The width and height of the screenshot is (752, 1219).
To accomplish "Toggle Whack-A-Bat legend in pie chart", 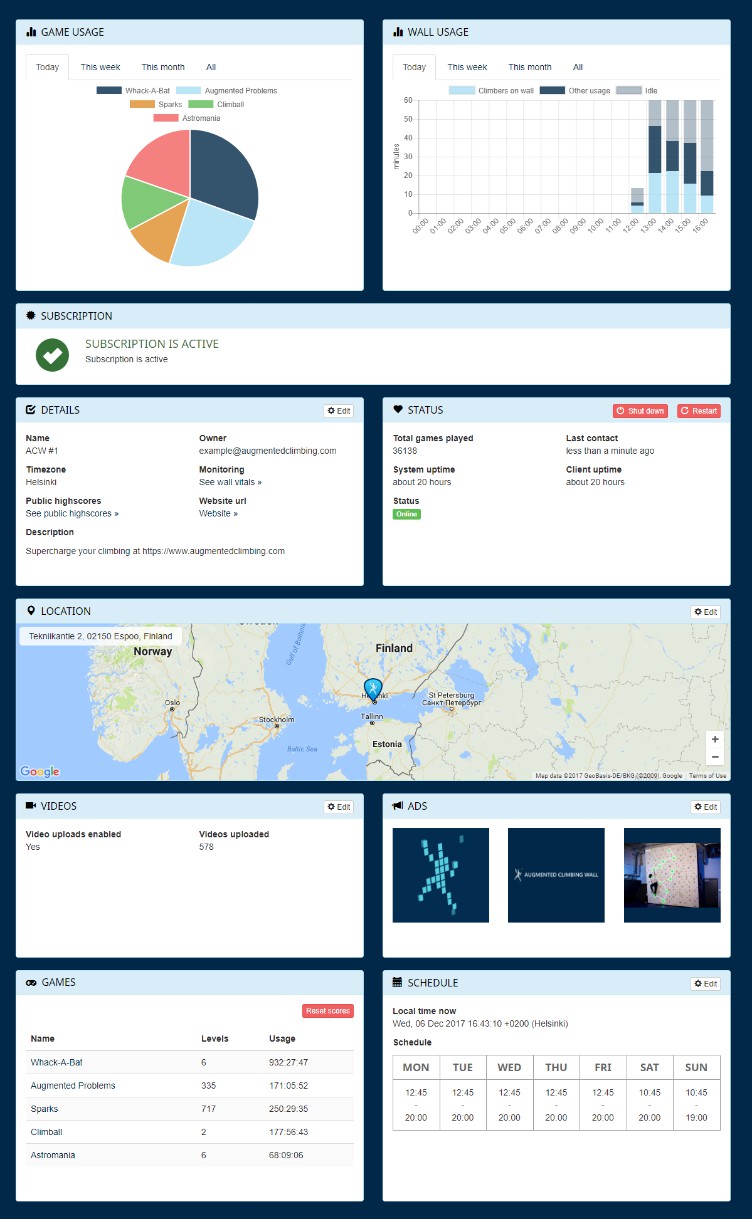I will [137, 91].
